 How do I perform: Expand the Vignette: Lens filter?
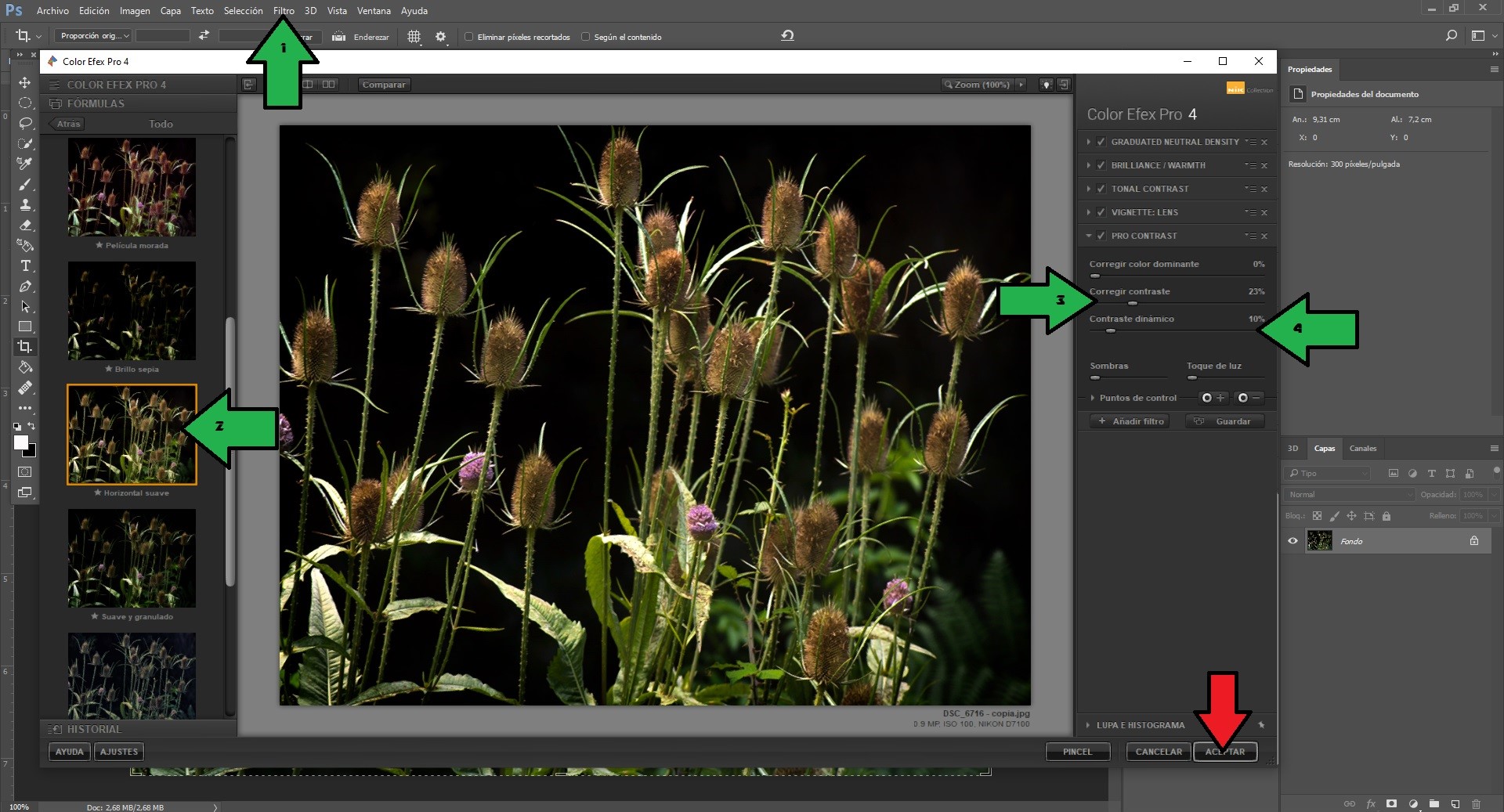point(1089,212)
